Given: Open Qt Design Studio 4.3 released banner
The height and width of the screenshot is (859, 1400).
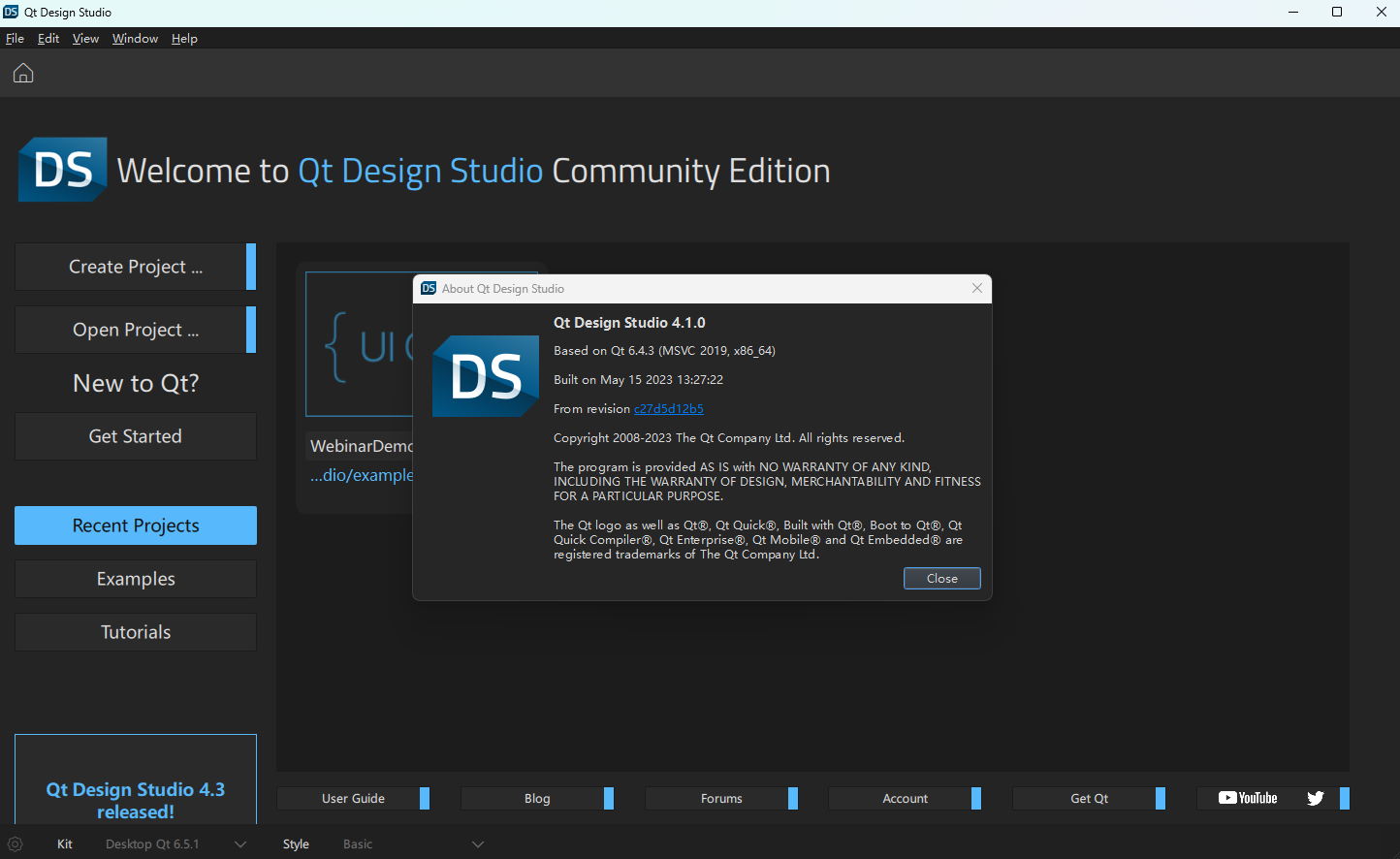Looking at the screenshot, I should 136,779.
